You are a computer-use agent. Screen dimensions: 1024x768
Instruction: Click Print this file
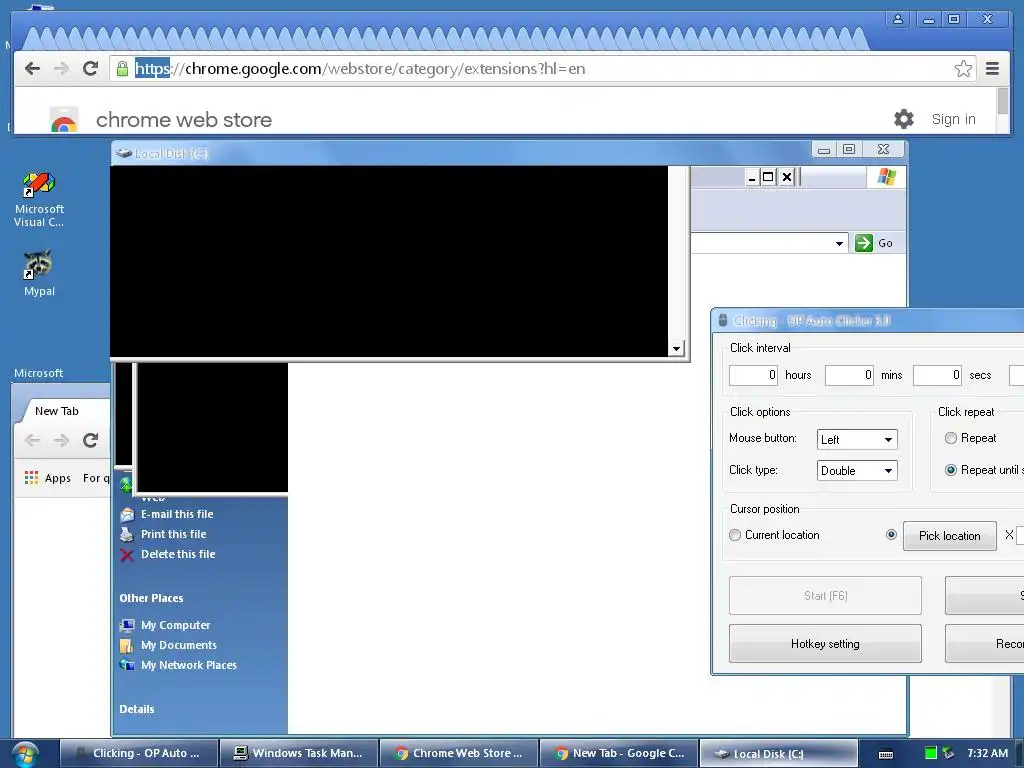pyautogui.click(x=163, y=534)
